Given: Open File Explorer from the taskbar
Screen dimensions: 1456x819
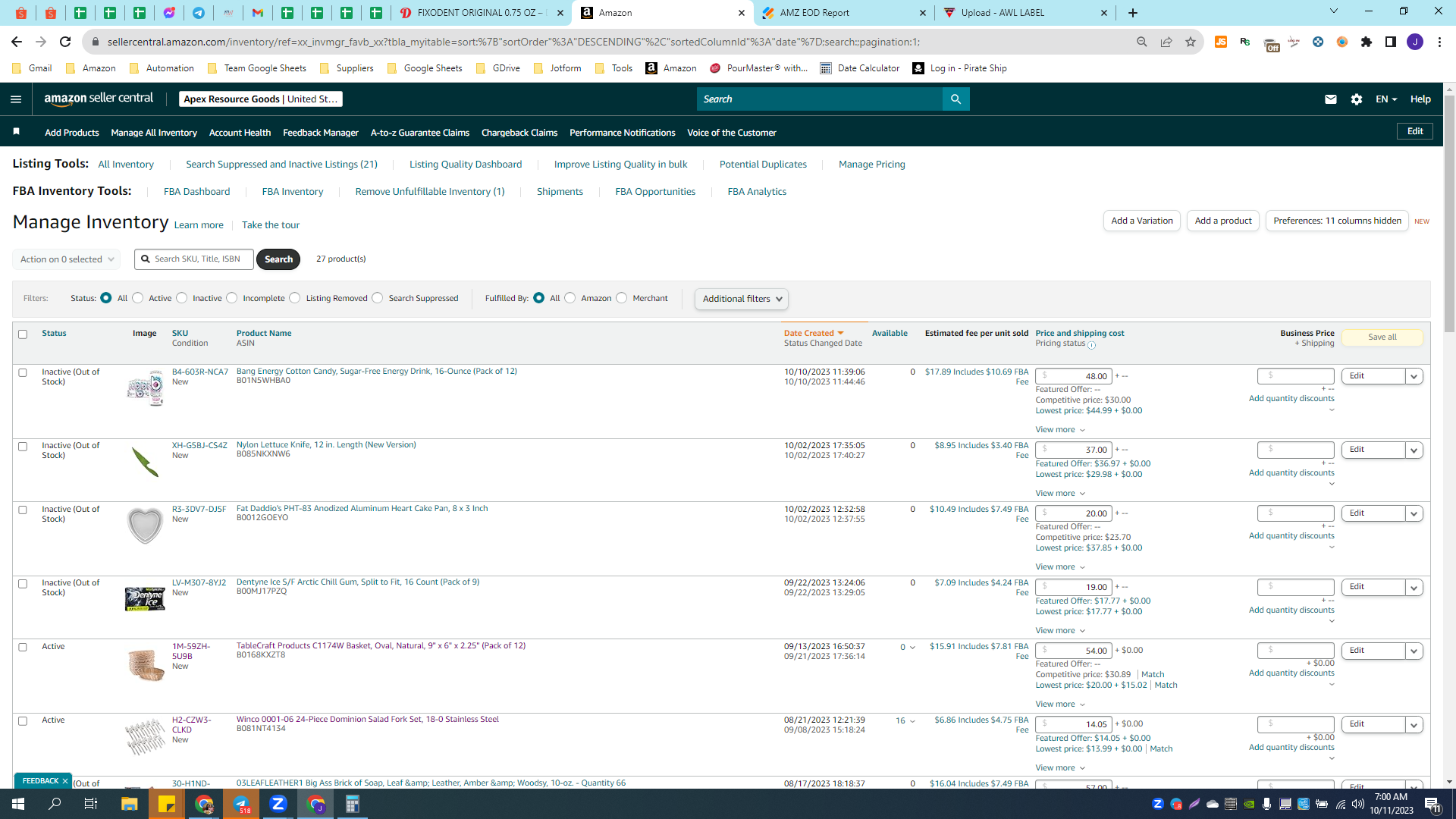Looking at the screenshot, I should [130, 804].
